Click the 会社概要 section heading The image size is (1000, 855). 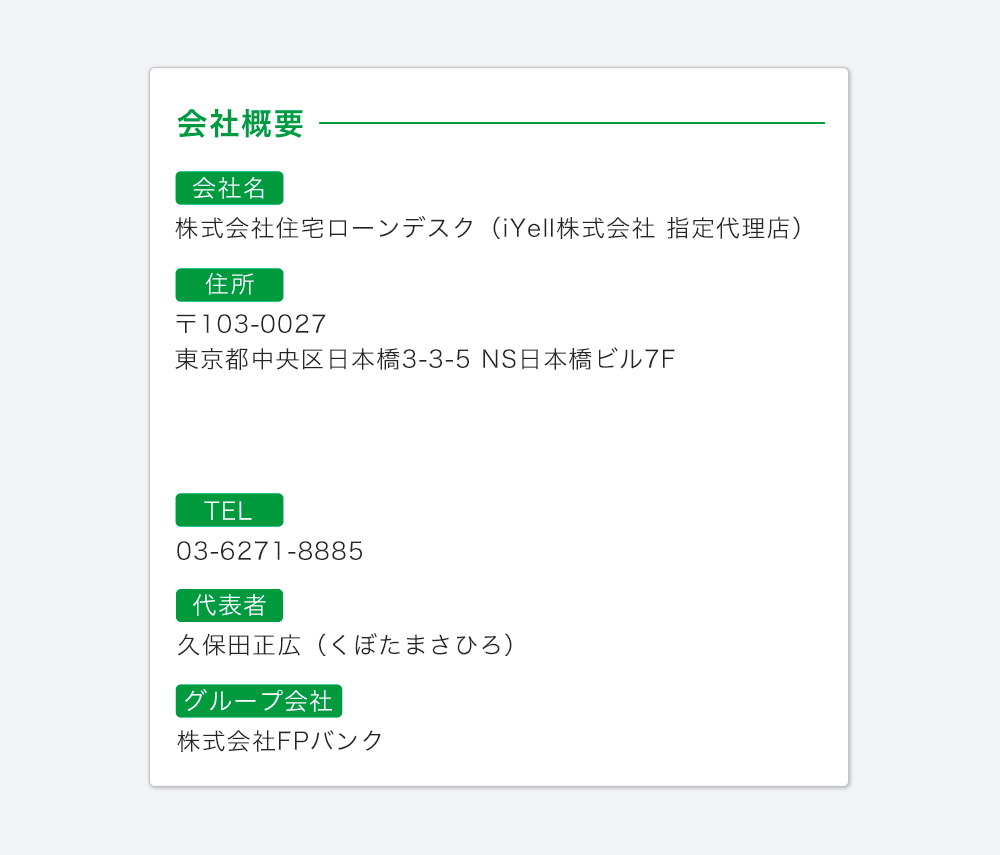tap(240, 123)
